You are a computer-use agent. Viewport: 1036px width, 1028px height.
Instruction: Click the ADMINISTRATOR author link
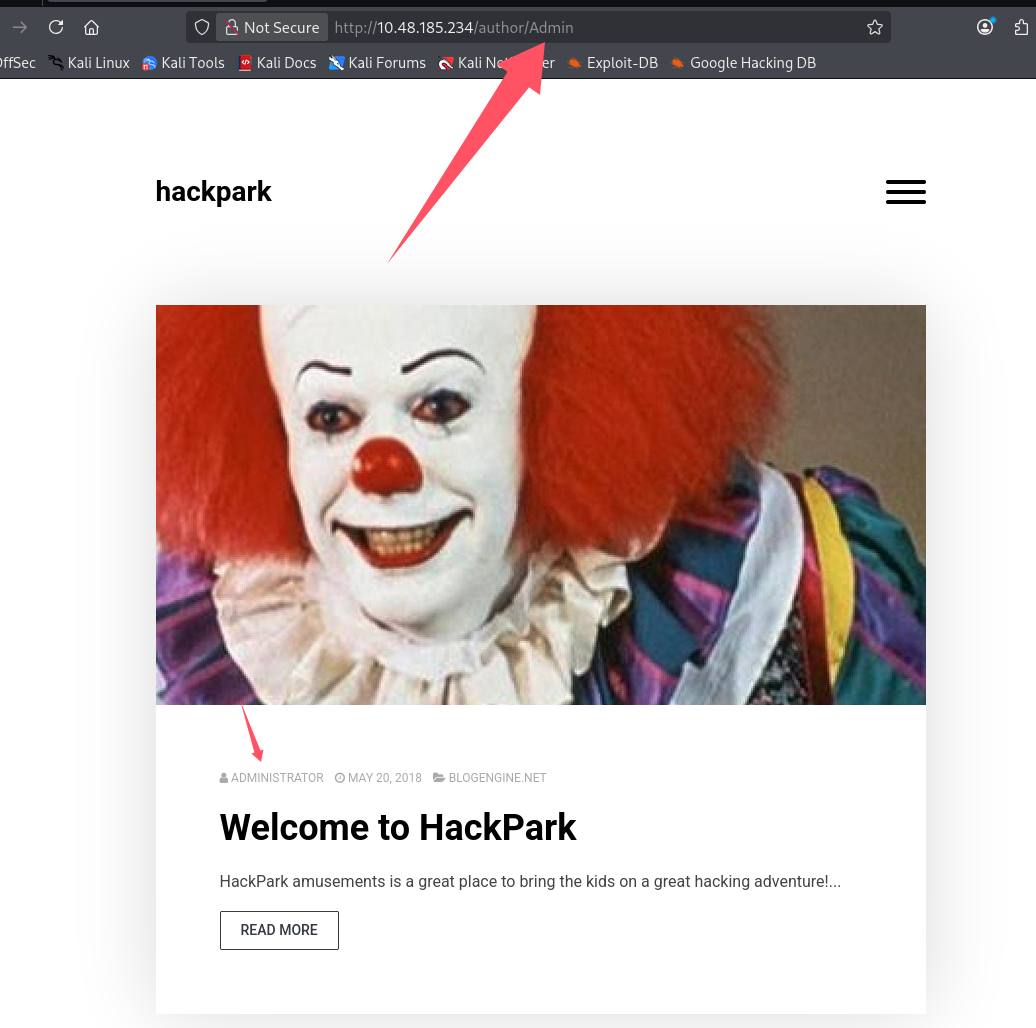tap(277, 778)
